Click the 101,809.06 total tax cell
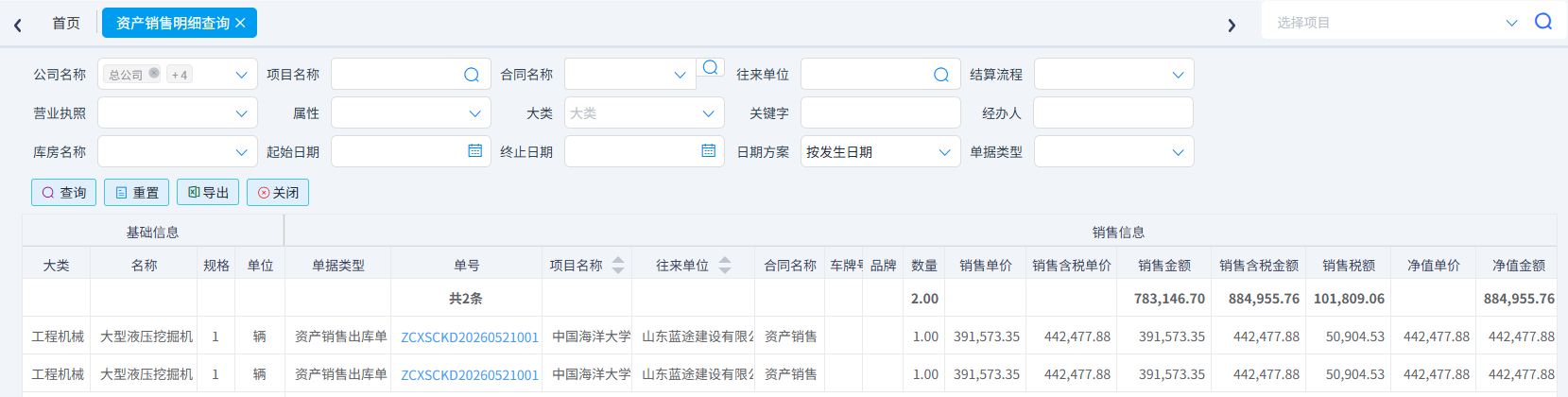This screenshot has width=1568, height=397. point(1349,299)
